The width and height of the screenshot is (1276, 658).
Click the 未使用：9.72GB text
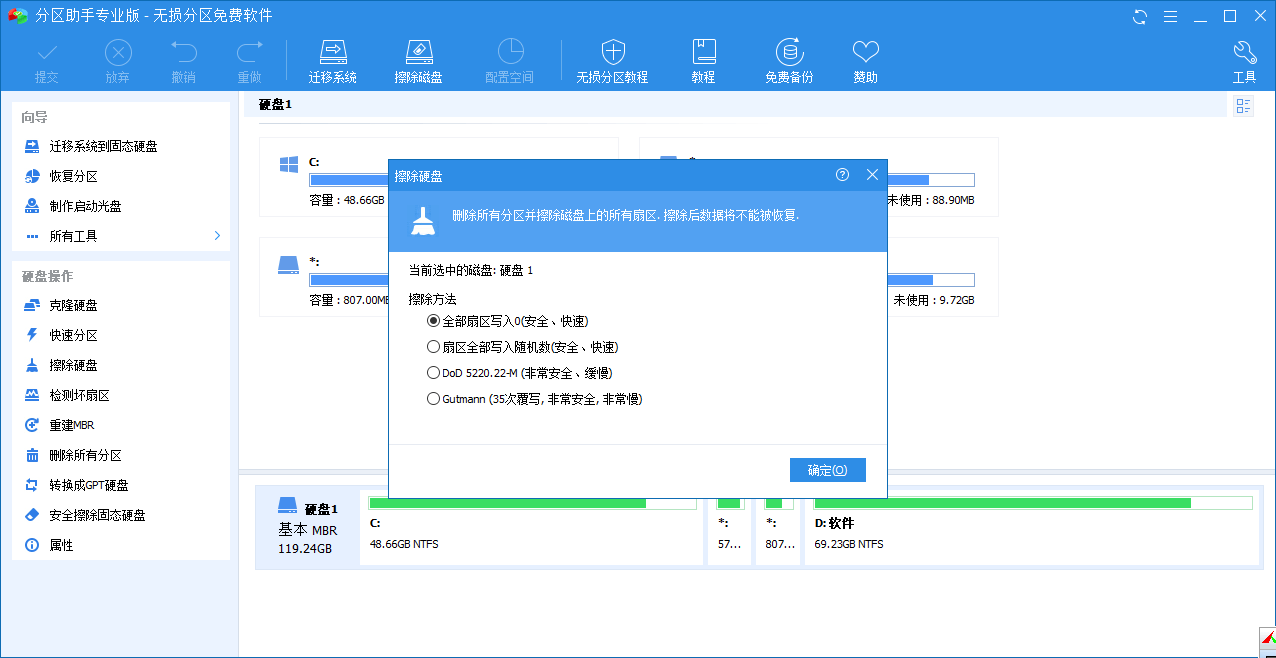(933, 300)
